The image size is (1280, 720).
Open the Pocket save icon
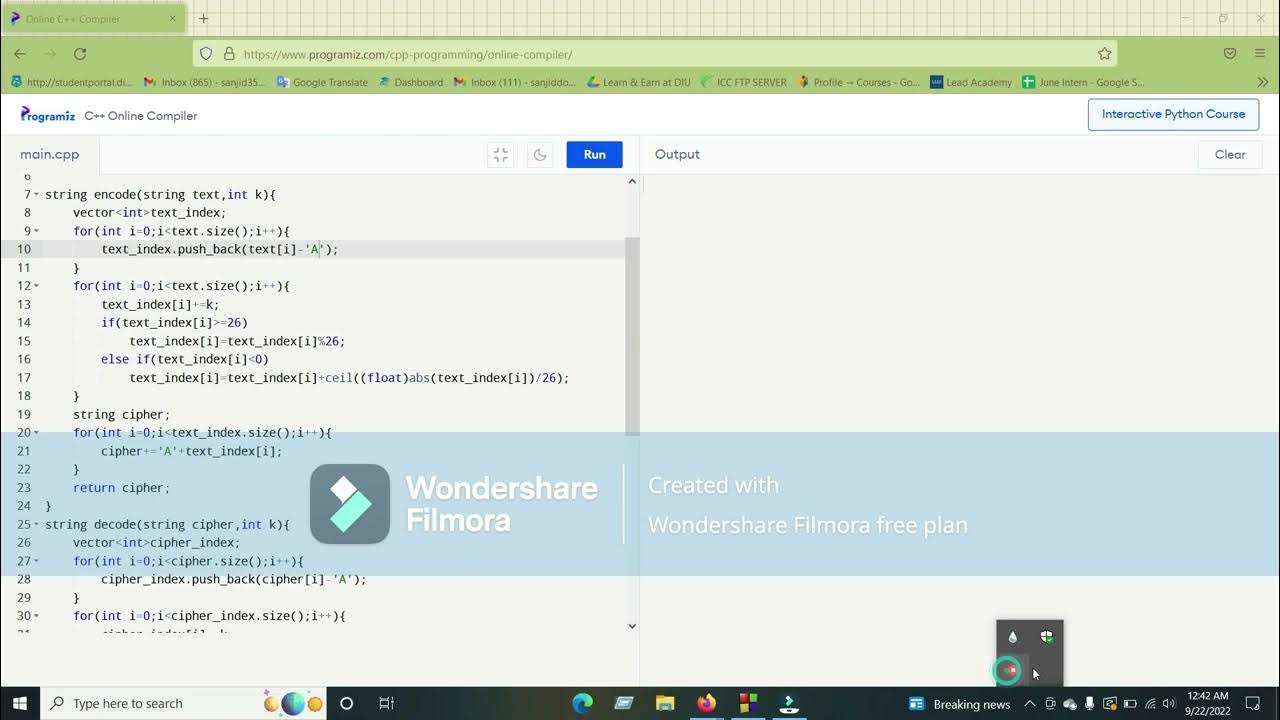coord(1230,54)
